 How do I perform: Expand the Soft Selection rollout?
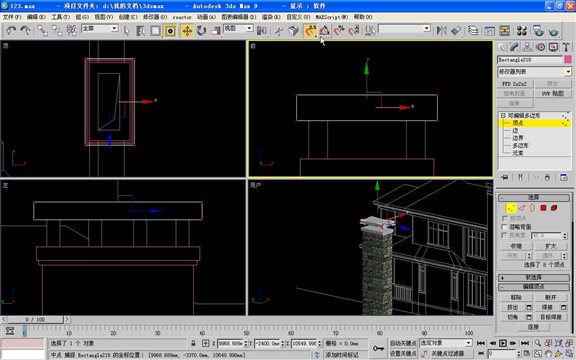click(533, 277)
